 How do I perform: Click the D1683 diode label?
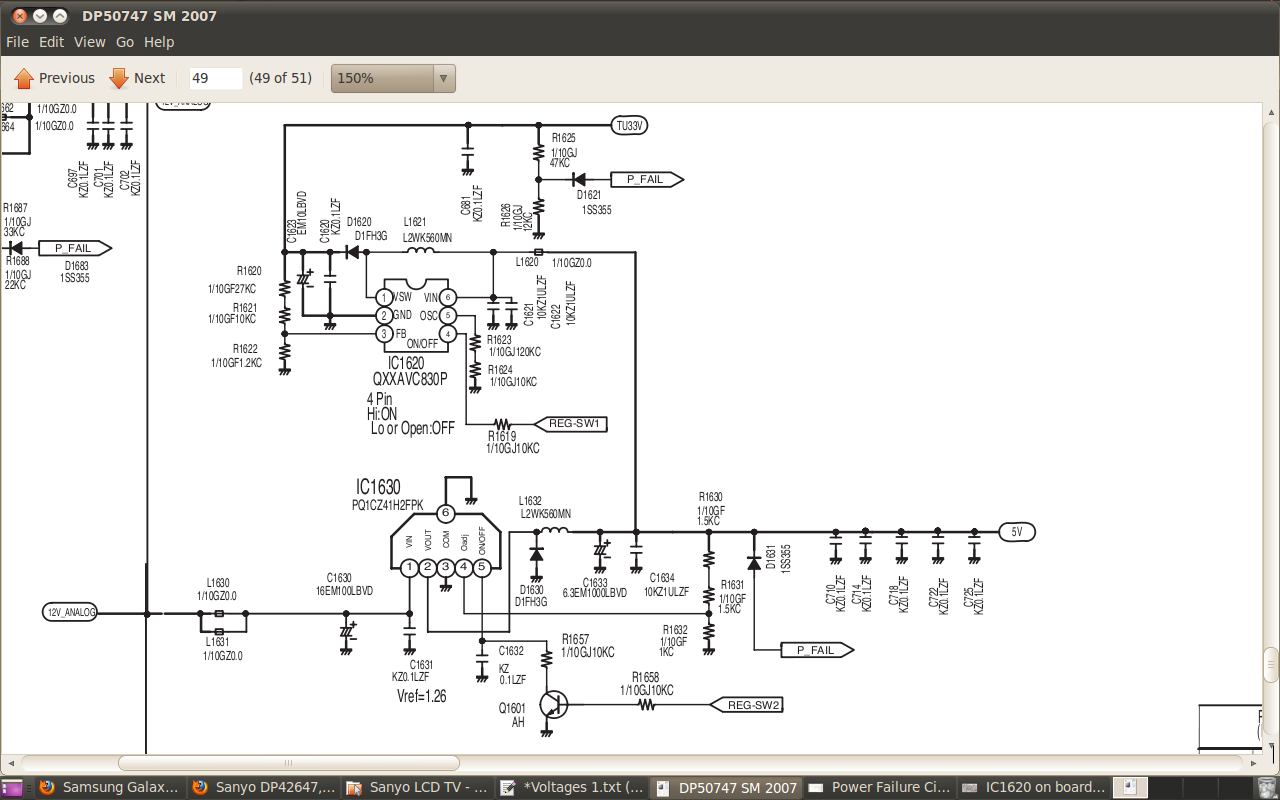click(76, 266)
